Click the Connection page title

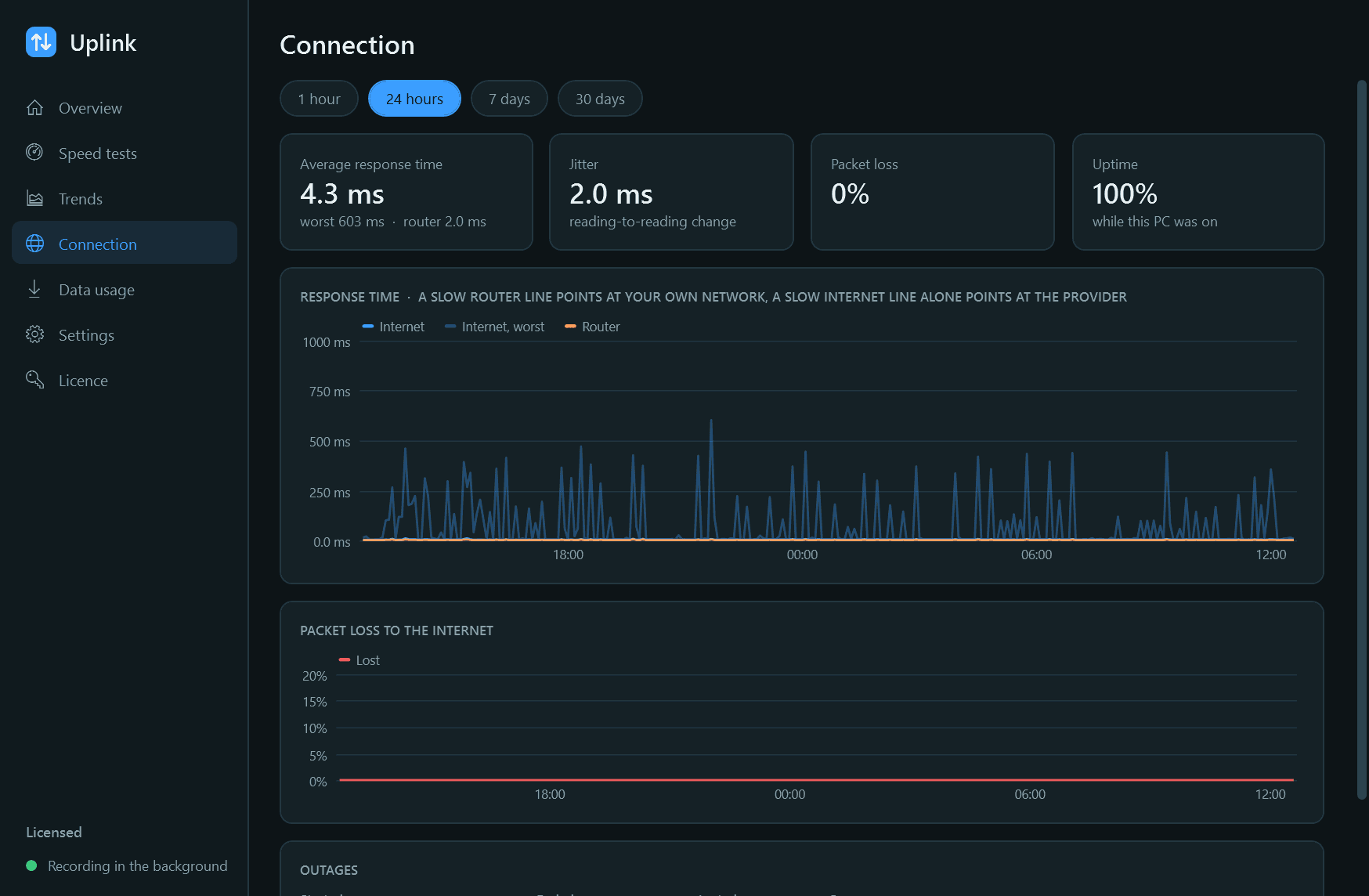(x=347, y=45)
